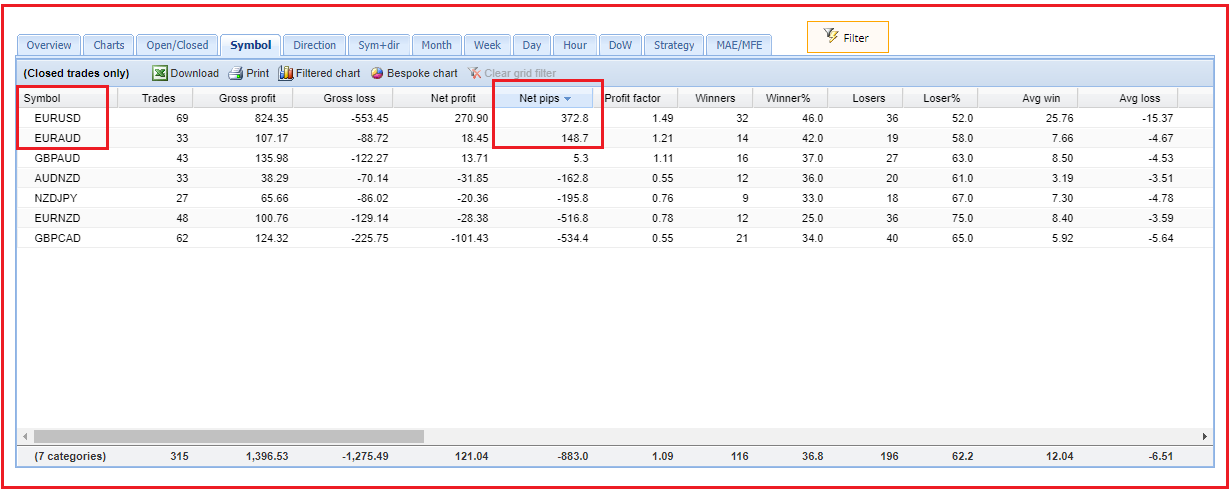Click the 1,396.53 total gross profit
The width and height of the screenshot is (1232, 492).
pos(267,456)
